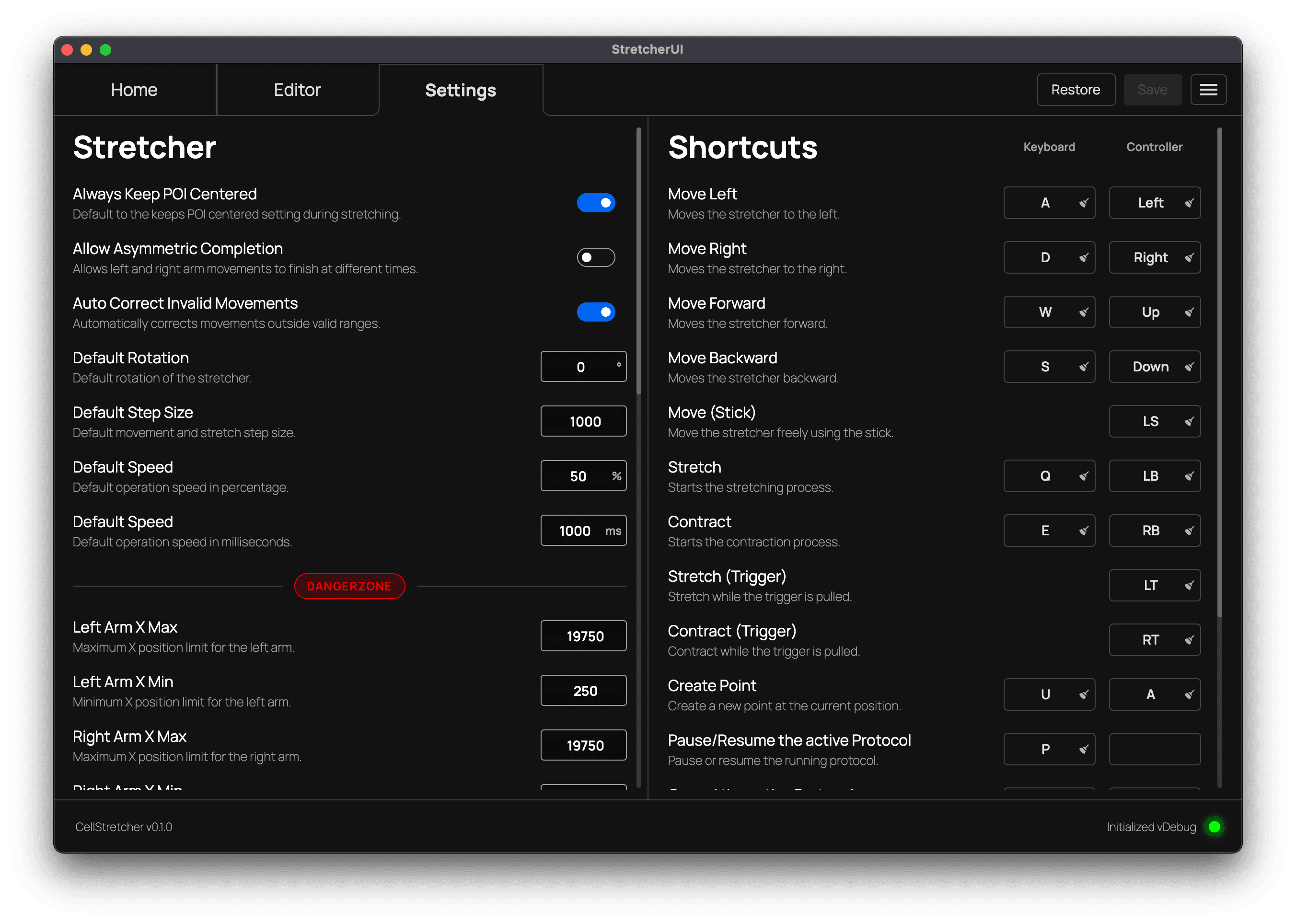The width and height of the screenshot is (1296, 924).
Task: Clear the Contract controller RB broom icon
Action: (1189, 531)
